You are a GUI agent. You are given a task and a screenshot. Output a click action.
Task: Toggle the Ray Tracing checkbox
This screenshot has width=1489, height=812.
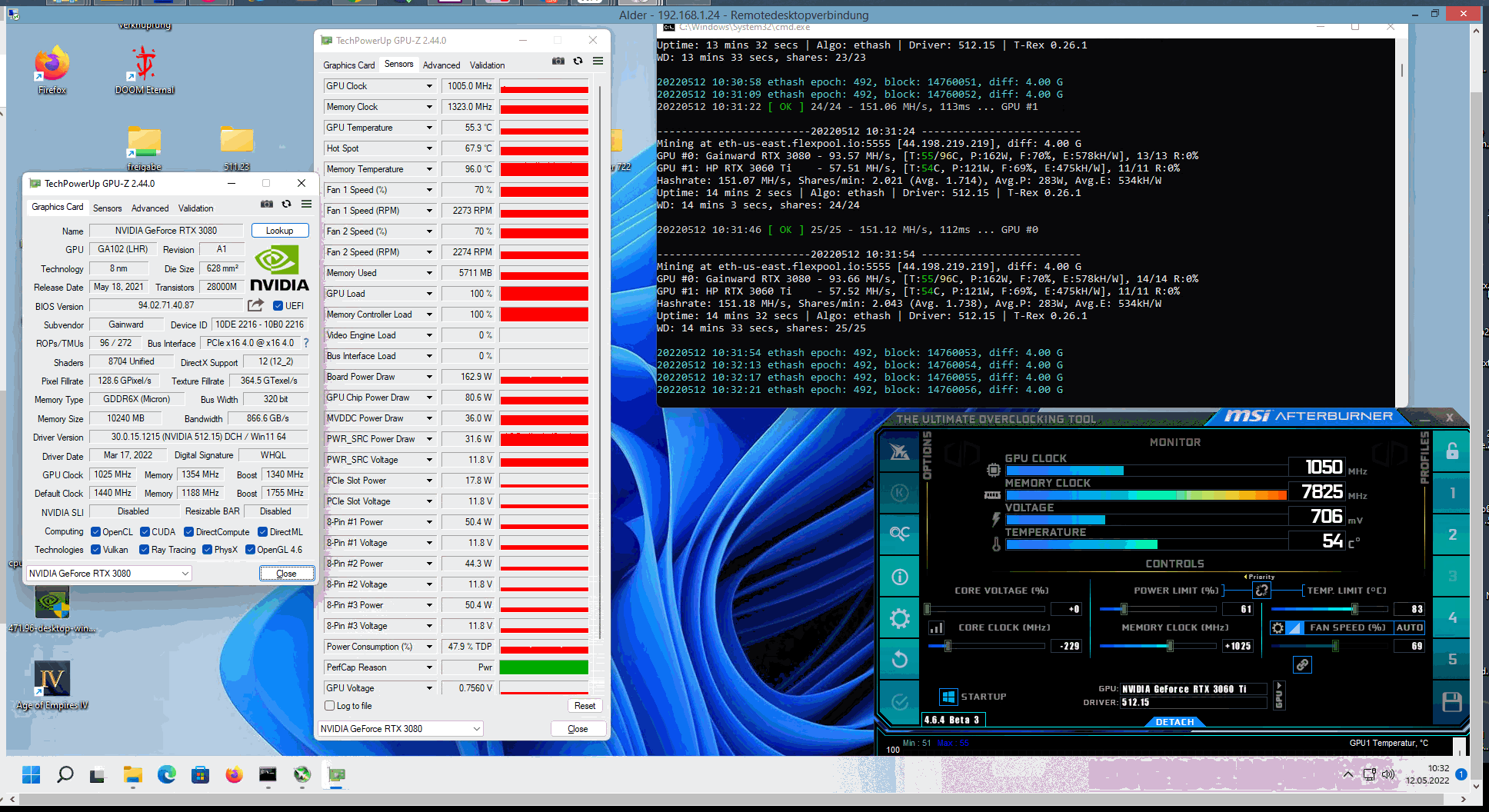click(x=144, y=550)
